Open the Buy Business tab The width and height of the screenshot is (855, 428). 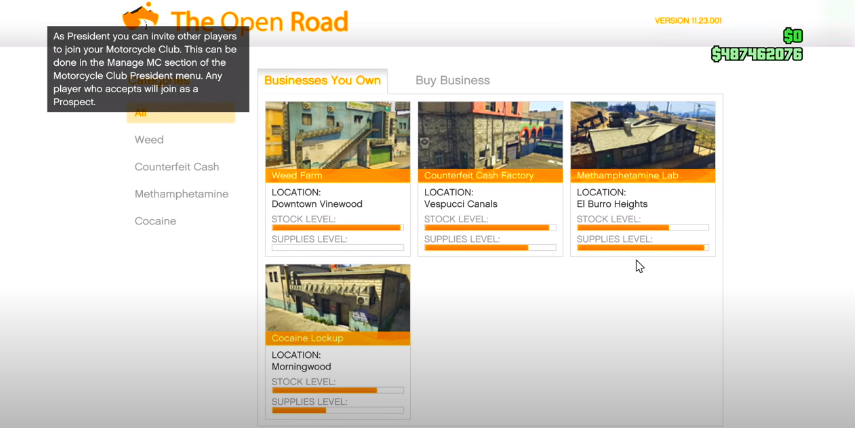pos(453,81)
